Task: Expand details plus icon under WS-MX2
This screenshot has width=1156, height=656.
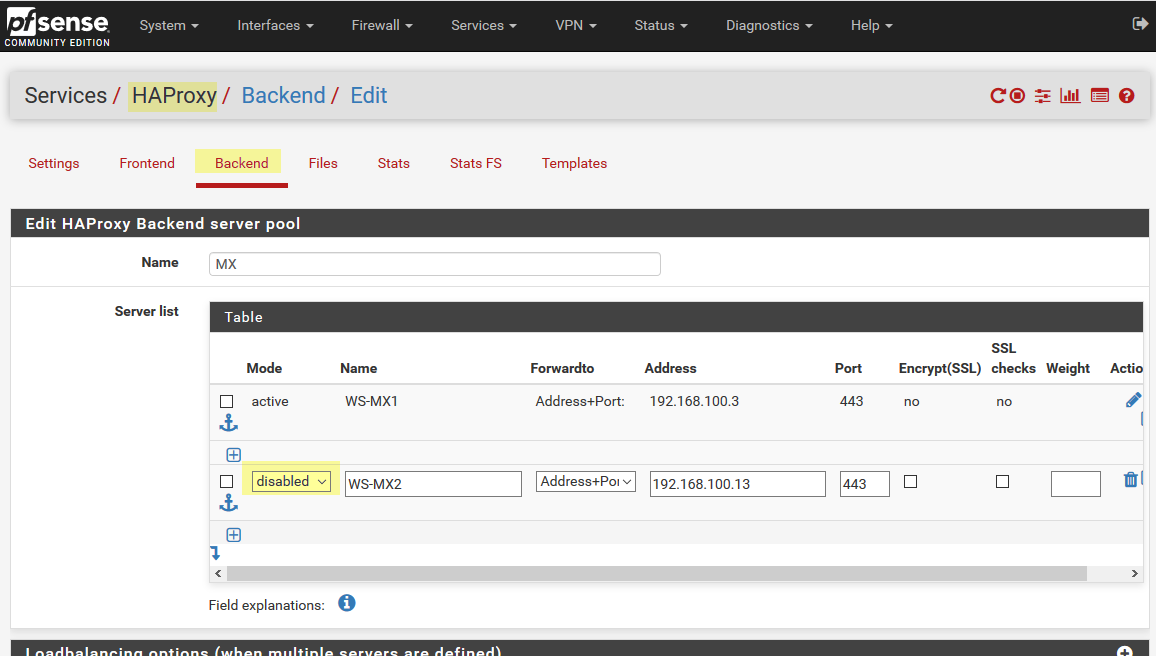Action: [x=234, y=534]
